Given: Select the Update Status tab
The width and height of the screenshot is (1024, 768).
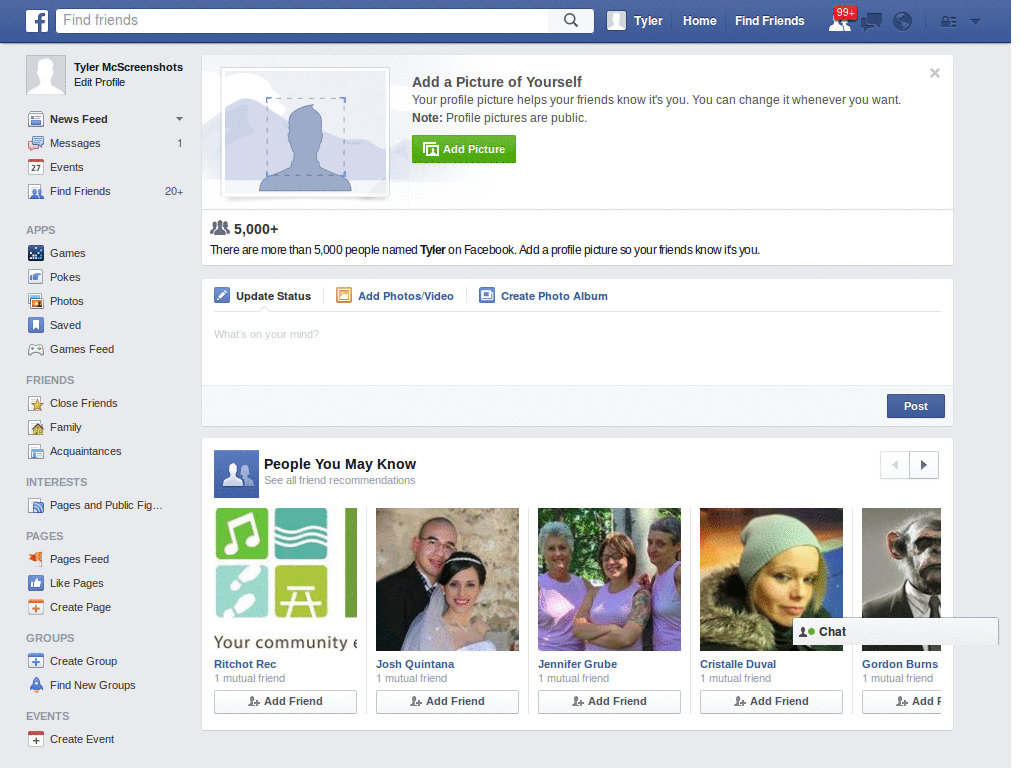Looking at the screenshot, I should [263, 296].
